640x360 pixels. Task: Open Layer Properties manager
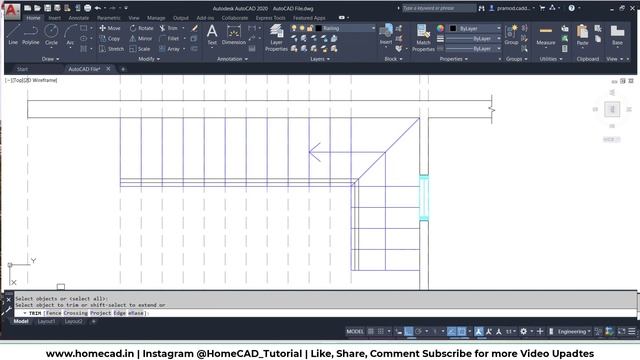[276, 38]
